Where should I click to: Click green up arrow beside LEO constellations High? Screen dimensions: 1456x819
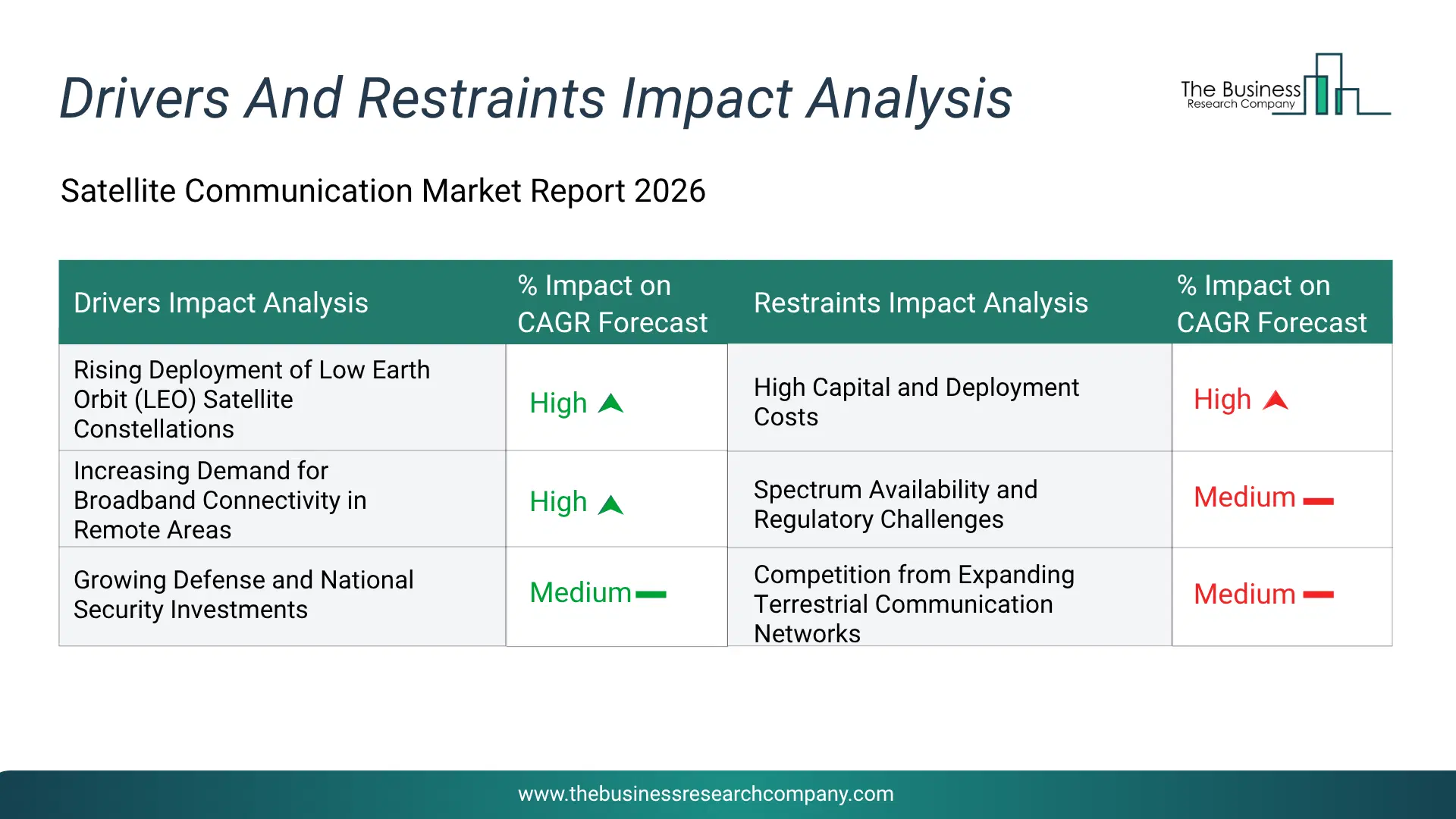click(610, 403)
